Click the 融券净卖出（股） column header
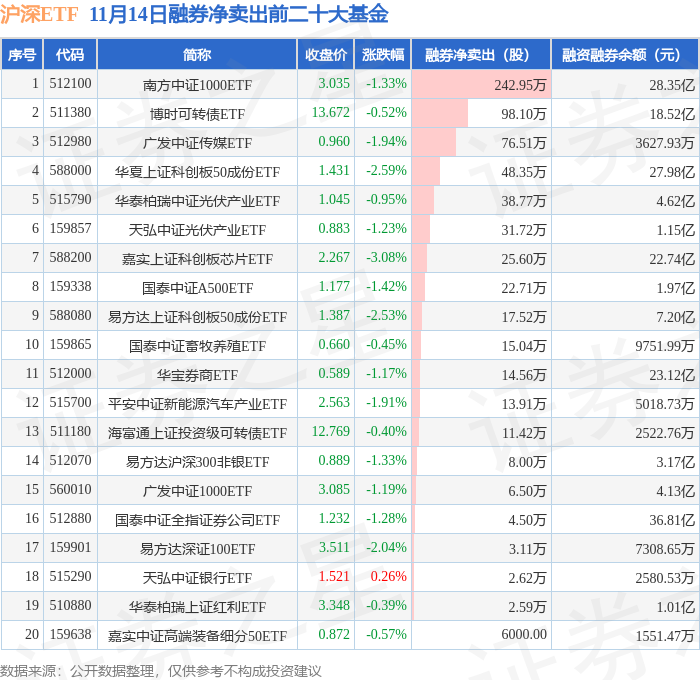Image resolution: width=700 pixels, height=680 pixels. [x=481, y=54]
